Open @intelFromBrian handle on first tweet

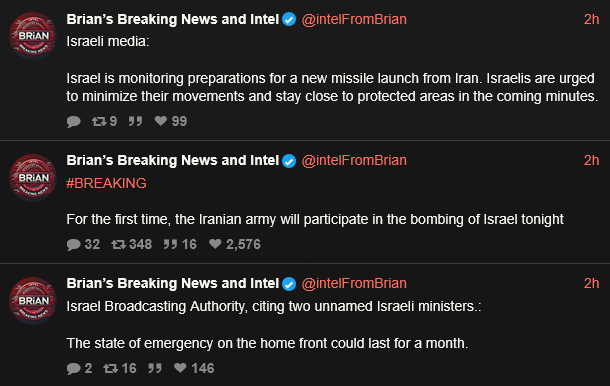(x=354, y=19)
